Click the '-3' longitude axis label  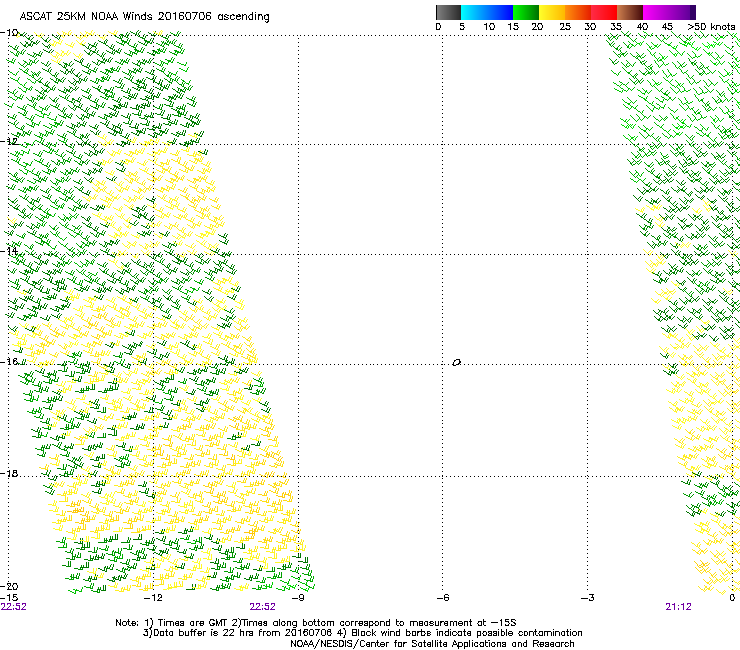coord(588,598)
